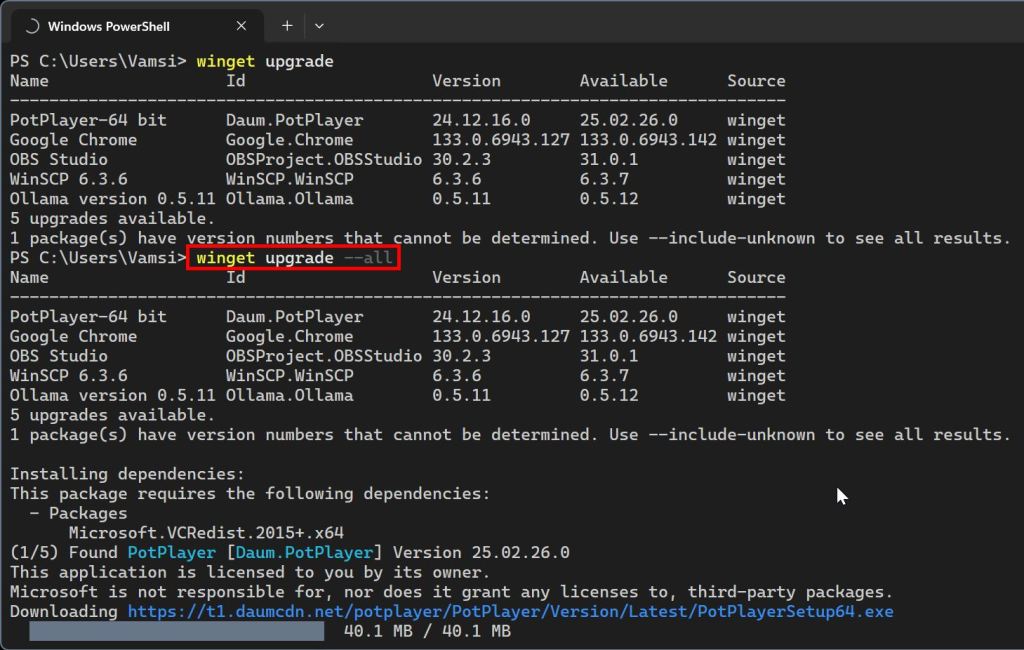Expand the new tab profile dropdown
Image resolution: width=1024 pixels, height=650 pixels.
319,26
